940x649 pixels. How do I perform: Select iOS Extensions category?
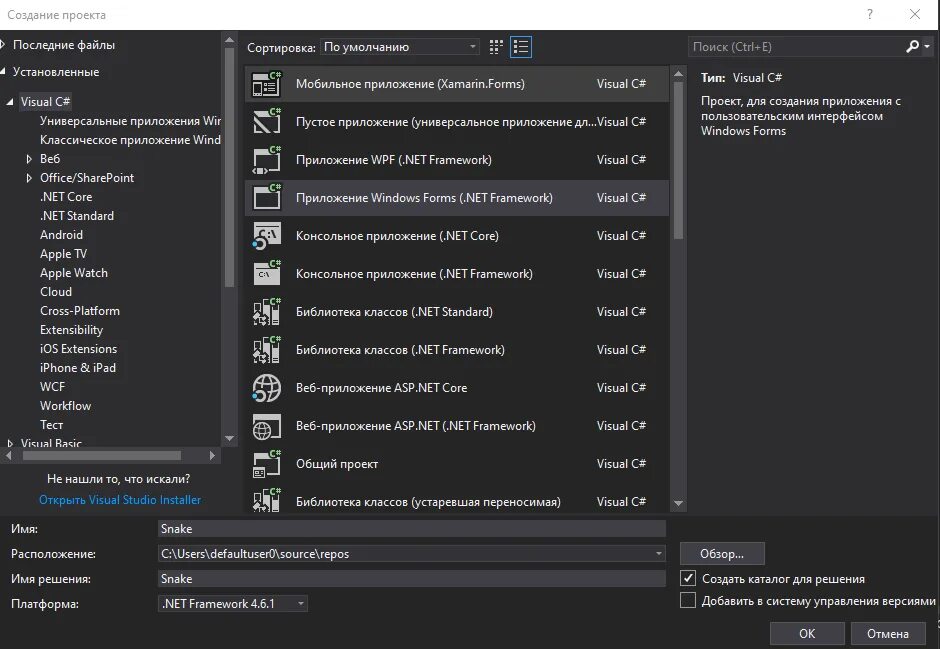[79, 349]
